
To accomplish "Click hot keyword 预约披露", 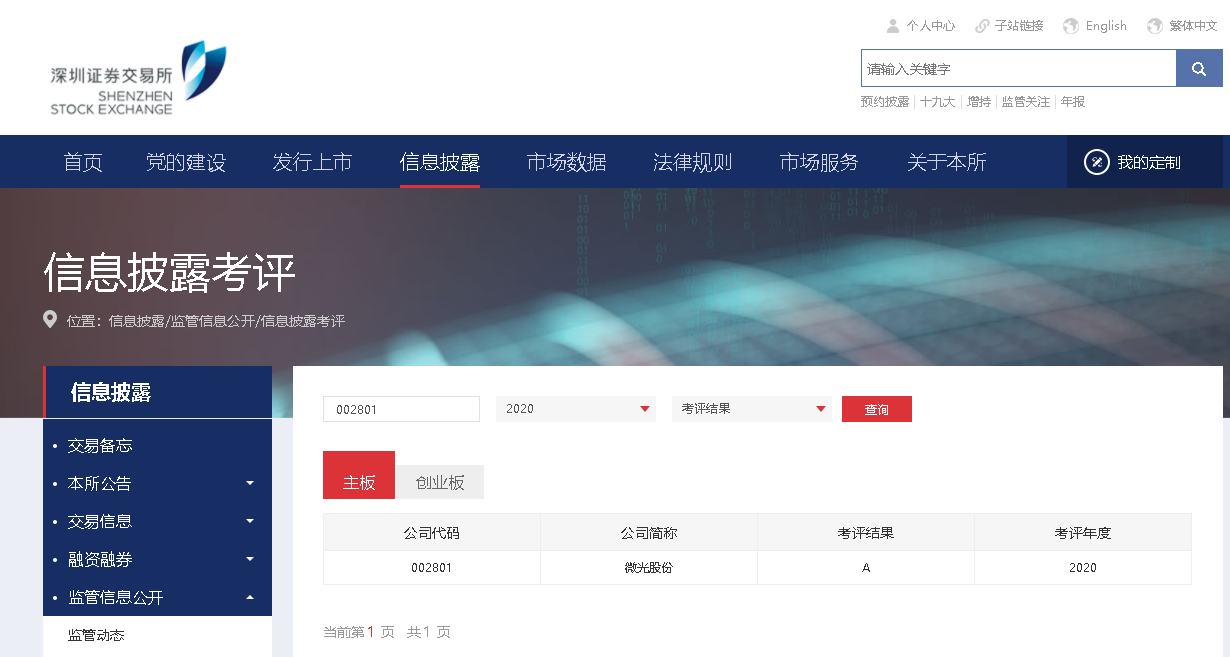I will 885,102.
